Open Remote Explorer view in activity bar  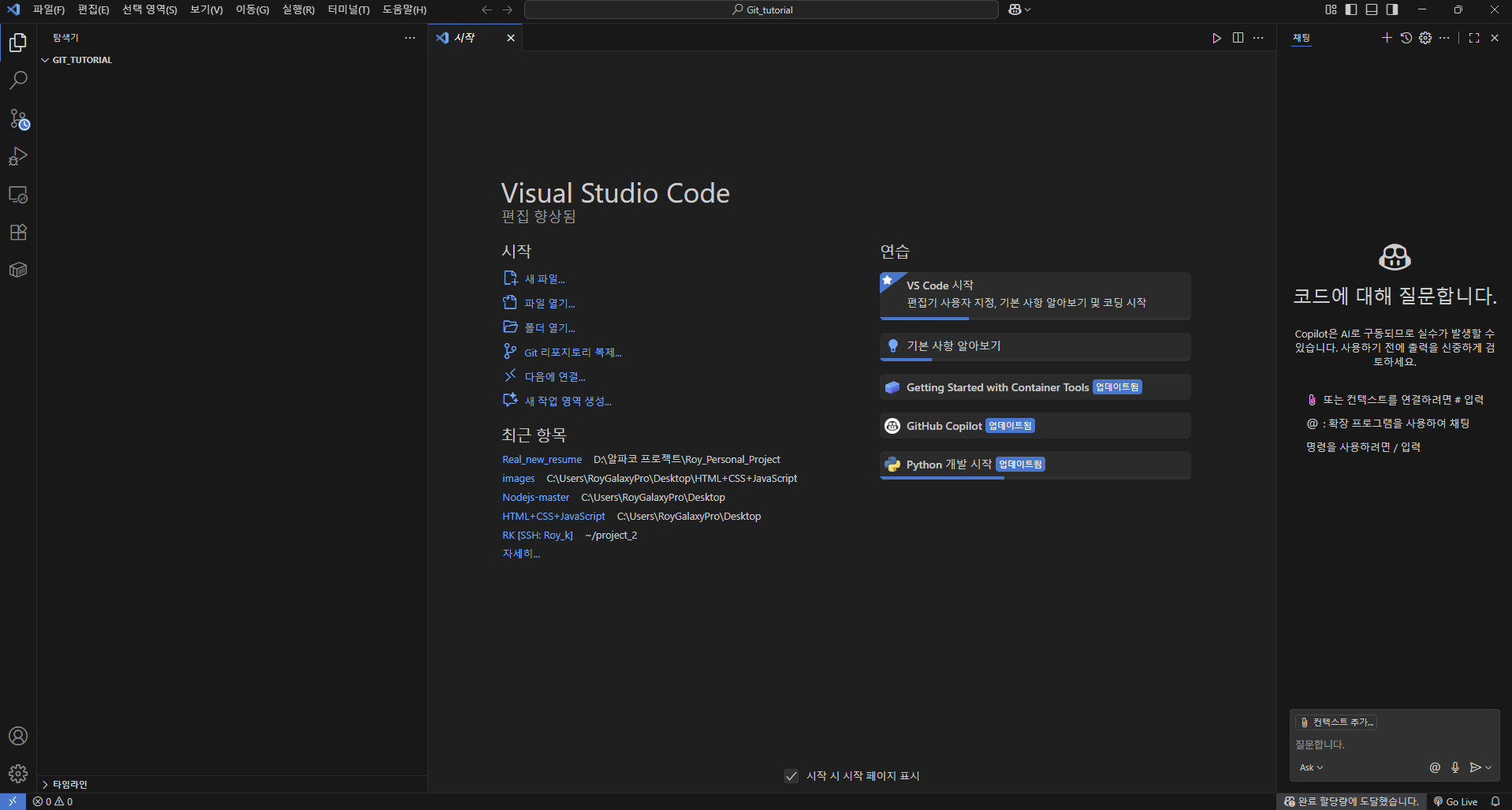click(x=18, y=194)
